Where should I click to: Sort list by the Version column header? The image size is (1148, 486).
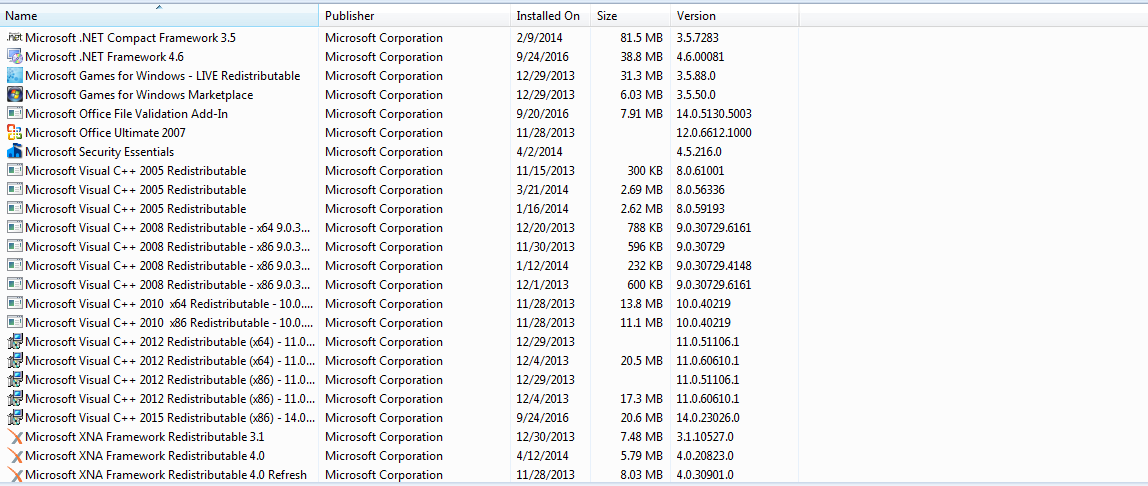click(x=734, y=15)
